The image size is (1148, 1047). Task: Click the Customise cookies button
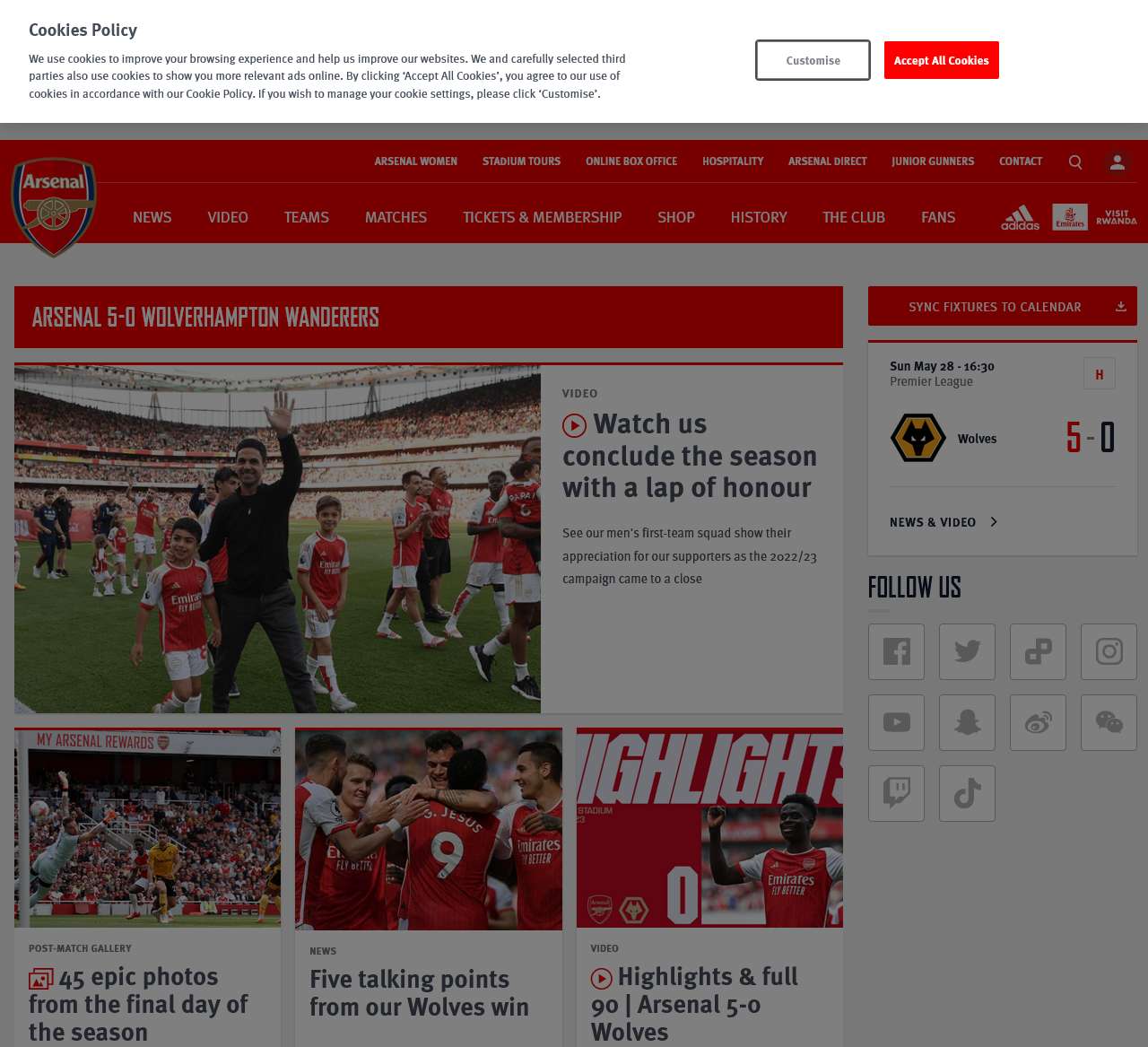(813, 60)
